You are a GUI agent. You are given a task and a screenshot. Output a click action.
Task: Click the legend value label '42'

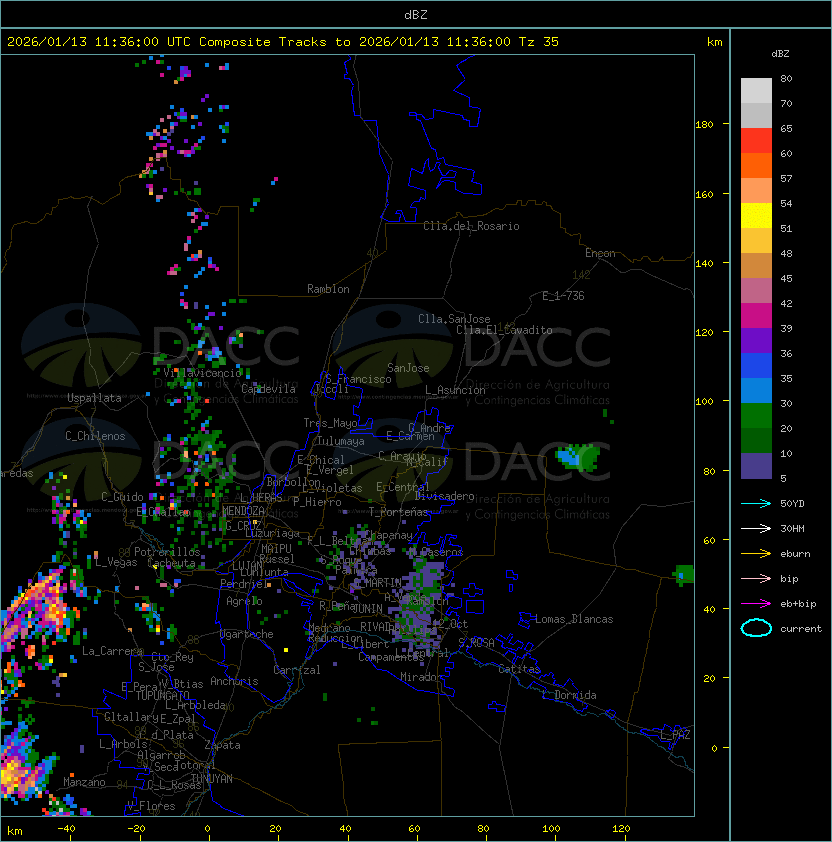click(786, 303)
